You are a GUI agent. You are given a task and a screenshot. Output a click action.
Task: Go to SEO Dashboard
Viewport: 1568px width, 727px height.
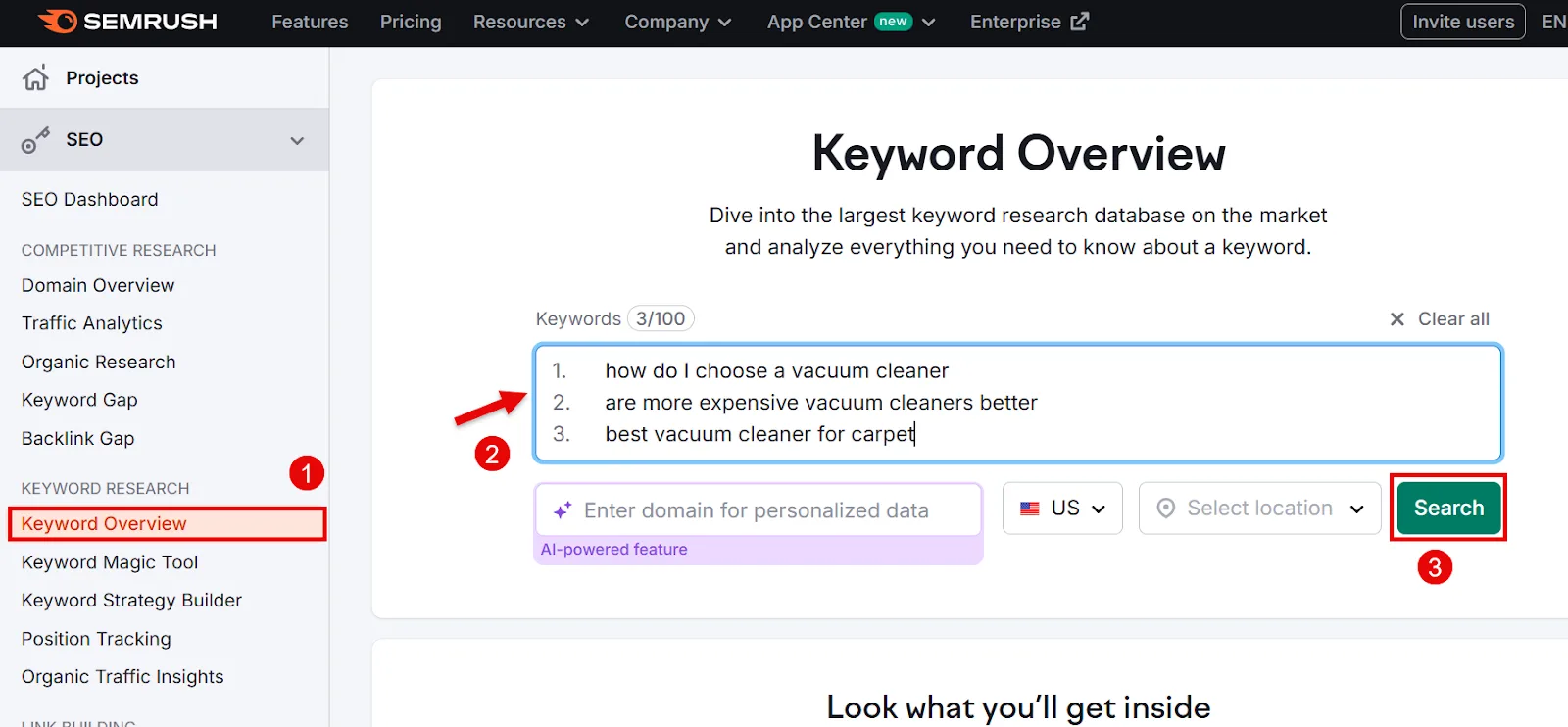point(90,200)
